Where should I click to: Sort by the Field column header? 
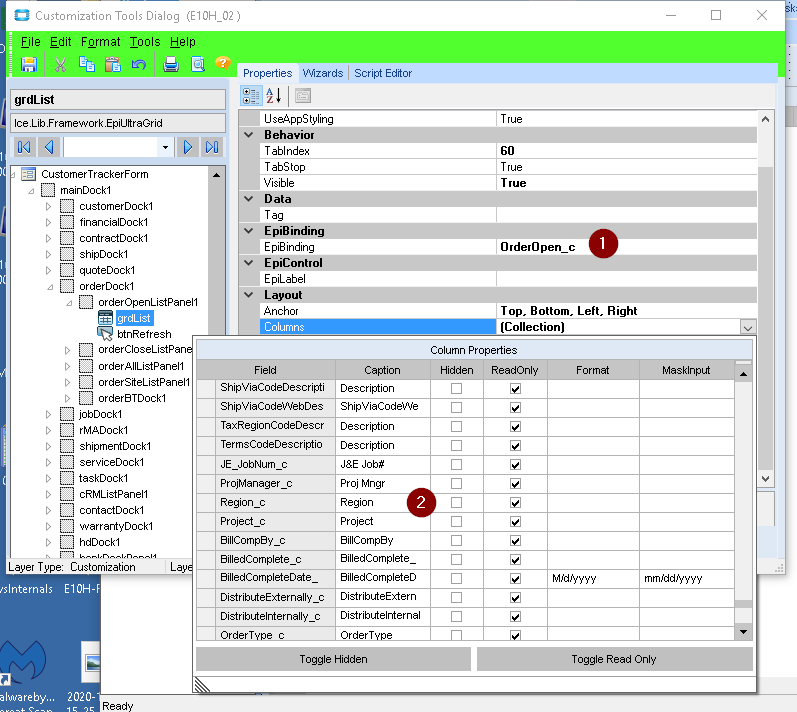click(x=265, y=370)
